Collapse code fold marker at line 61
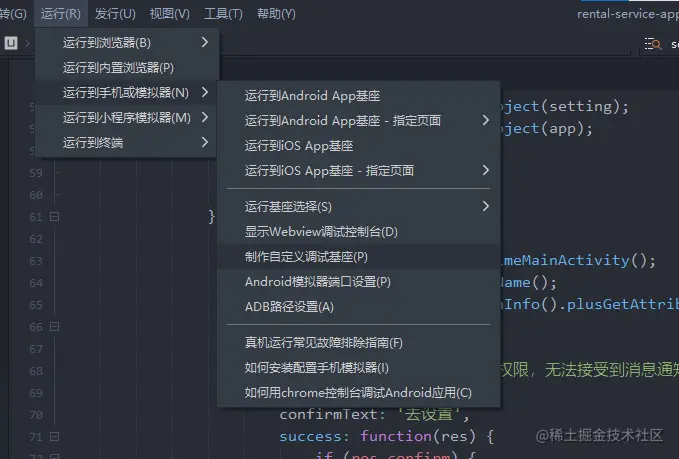 [55, 216]
